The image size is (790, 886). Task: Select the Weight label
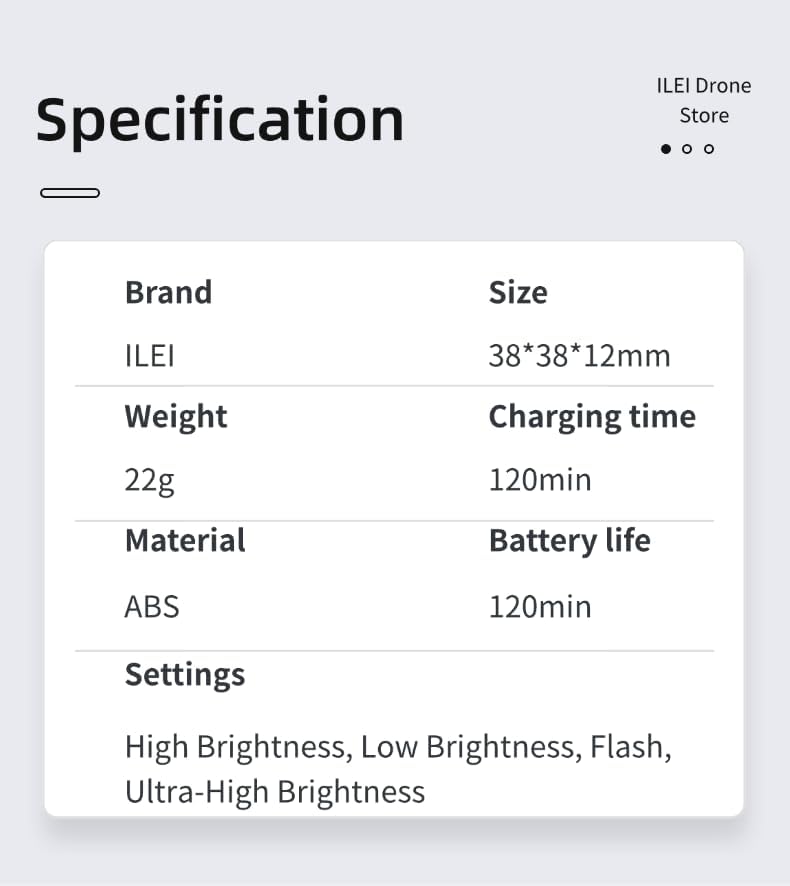coord(176,416)
